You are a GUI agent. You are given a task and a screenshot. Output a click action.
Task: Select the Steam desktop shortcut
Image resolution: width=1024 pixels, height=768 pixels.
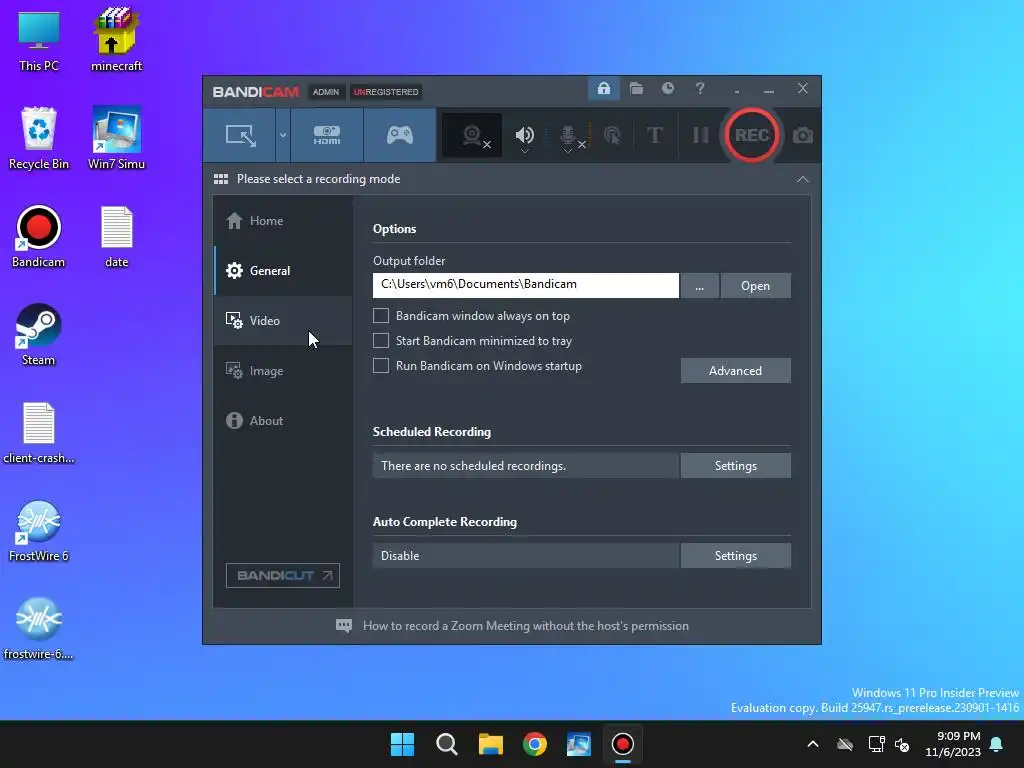(39, 334)
